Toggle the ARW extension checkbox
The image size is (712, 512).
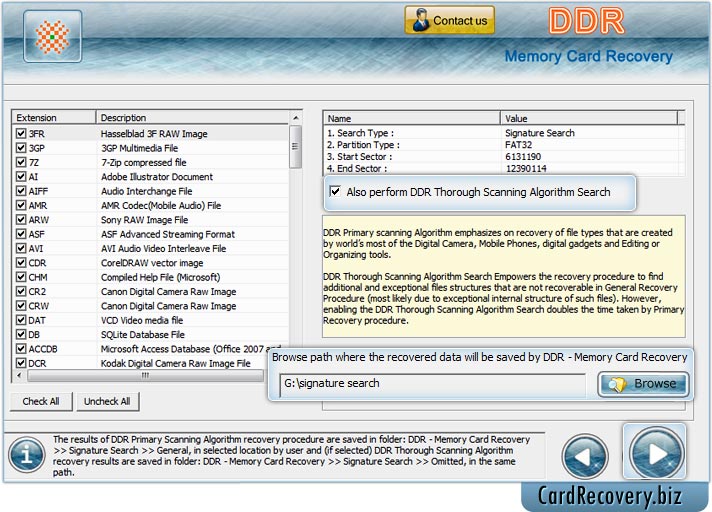point(21,220)
